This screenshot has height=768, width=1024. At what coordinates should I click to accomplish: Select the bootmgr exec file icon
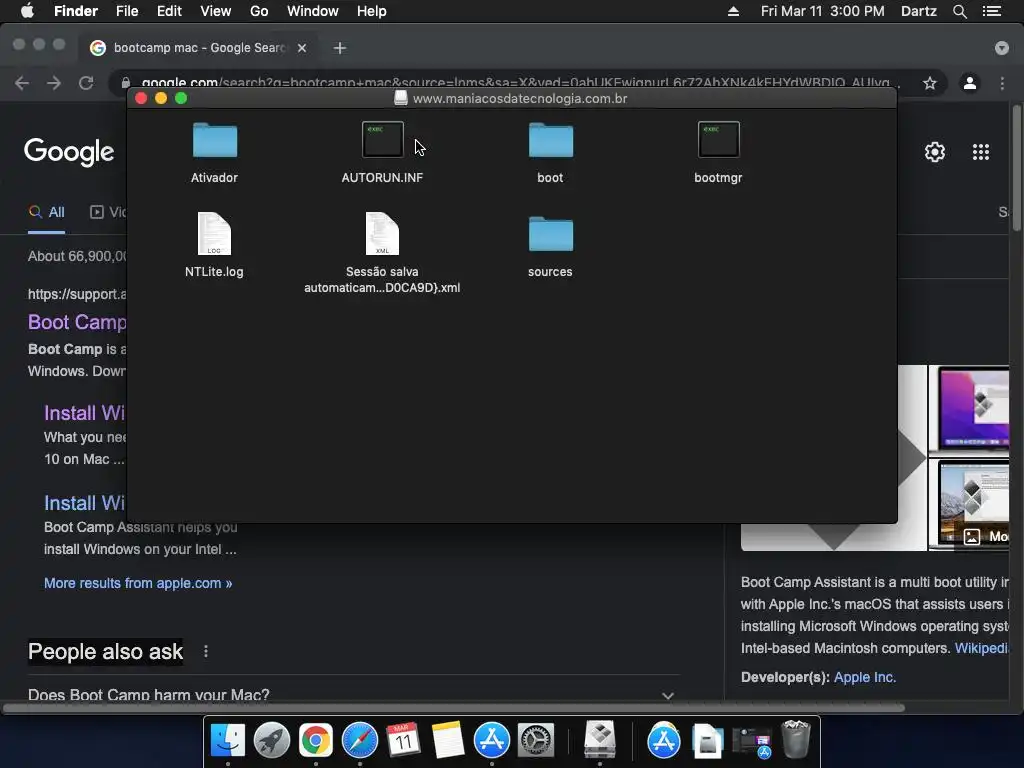coord(718,140)
